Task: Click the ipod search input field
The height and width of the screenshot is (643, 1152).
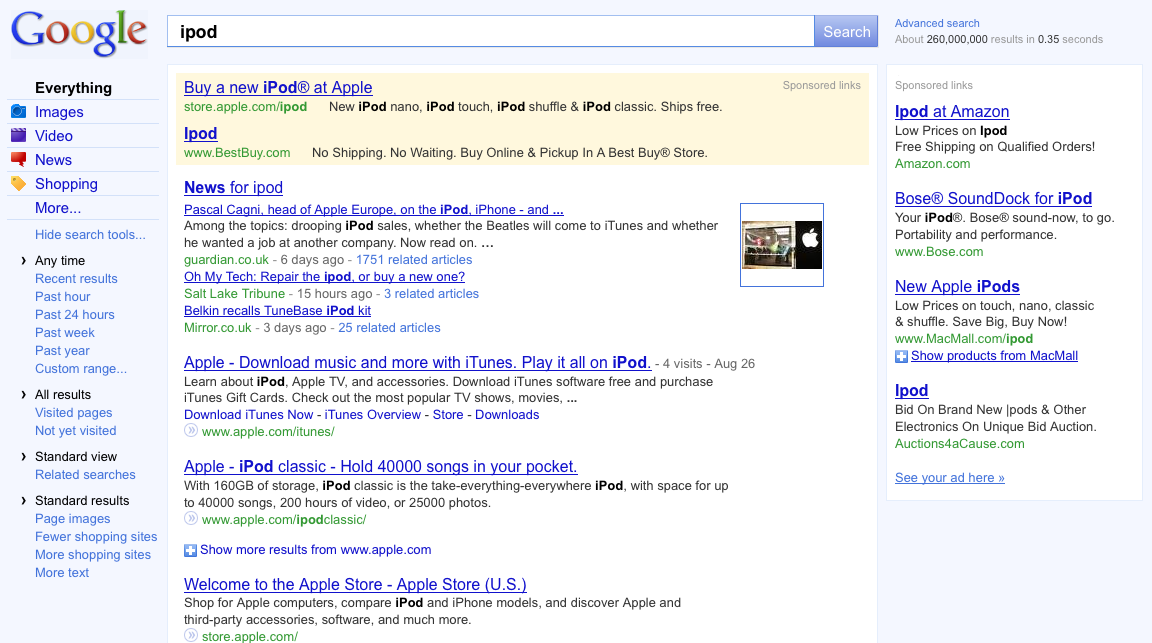Action: point(491,32)
